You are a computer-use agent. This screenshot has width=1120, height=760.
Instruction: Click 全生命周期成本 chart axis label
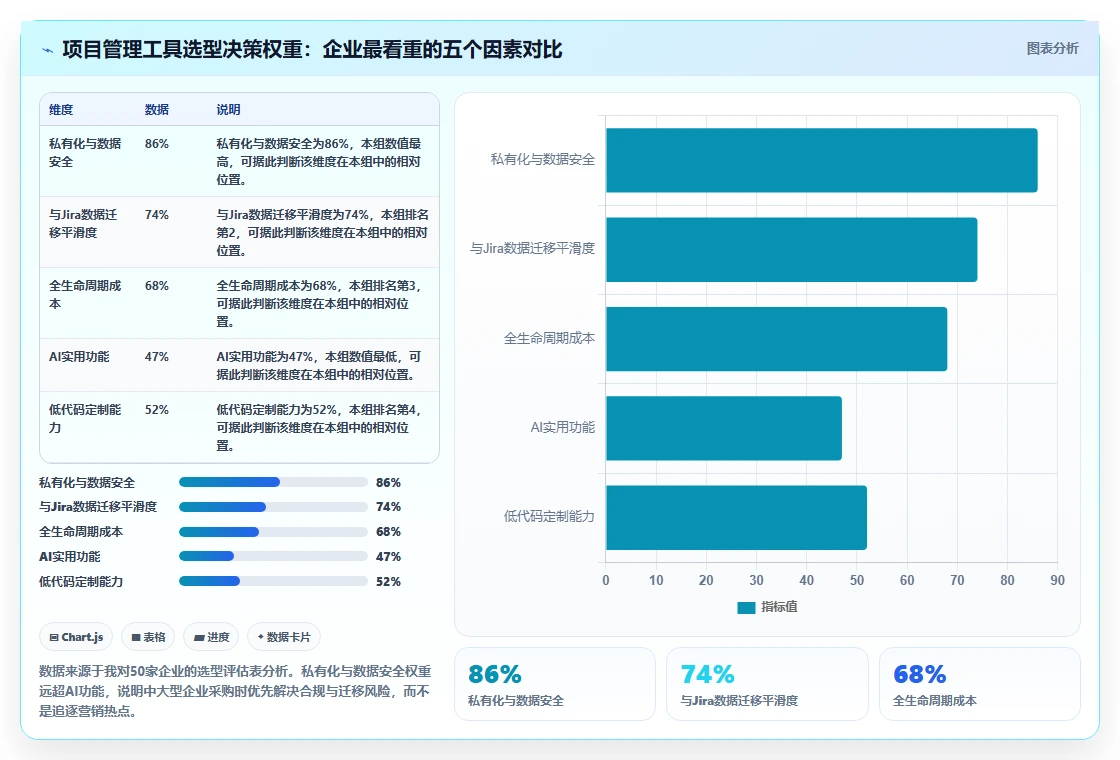click(x=549, y=338)
